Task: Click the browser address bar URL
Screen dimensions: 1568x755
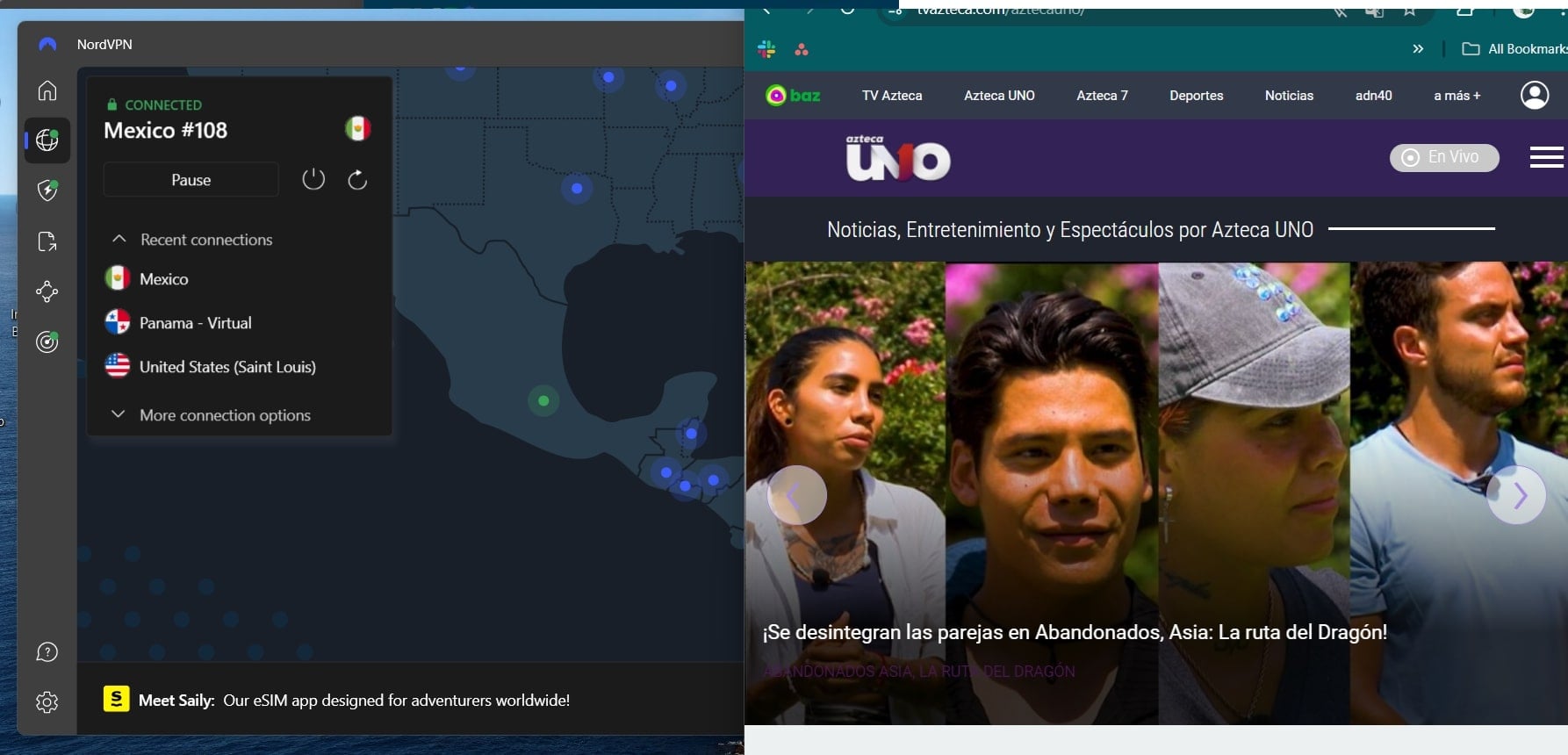Action: tap(1001, 11)
